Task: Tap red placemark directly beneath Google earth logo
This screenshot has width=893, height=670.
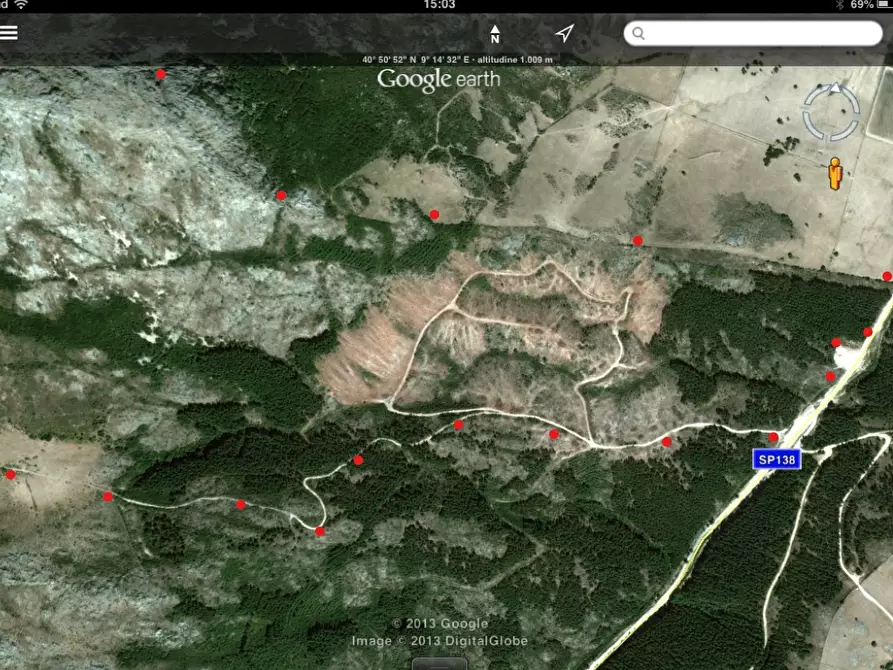Action: click(434, 214)
